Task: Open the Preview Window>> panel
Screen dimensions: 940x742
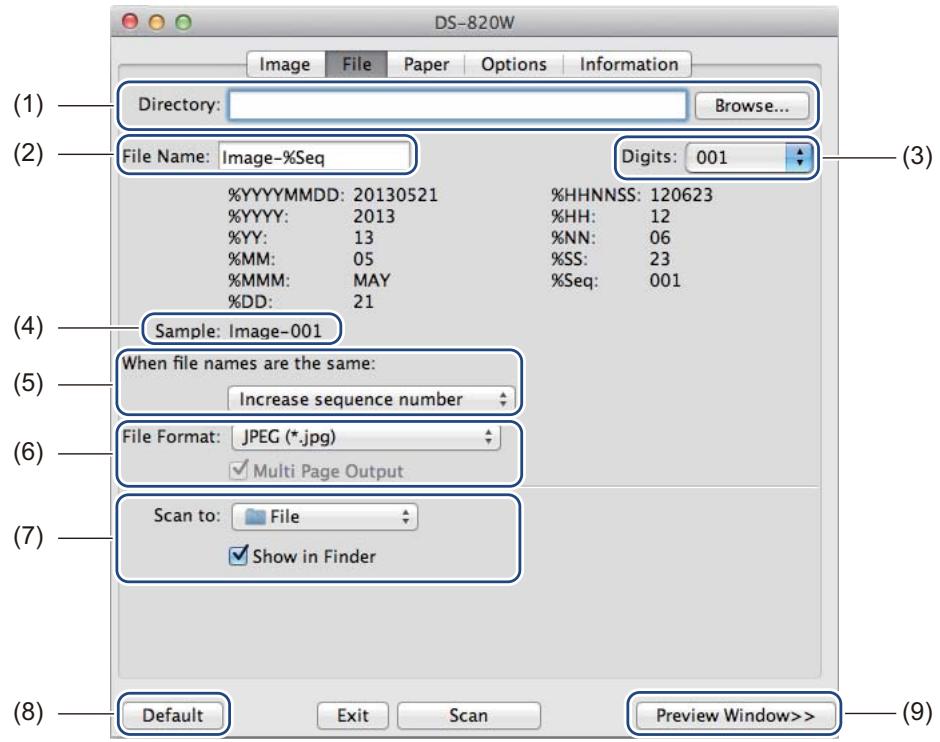Action: click(x=735, y=716)
